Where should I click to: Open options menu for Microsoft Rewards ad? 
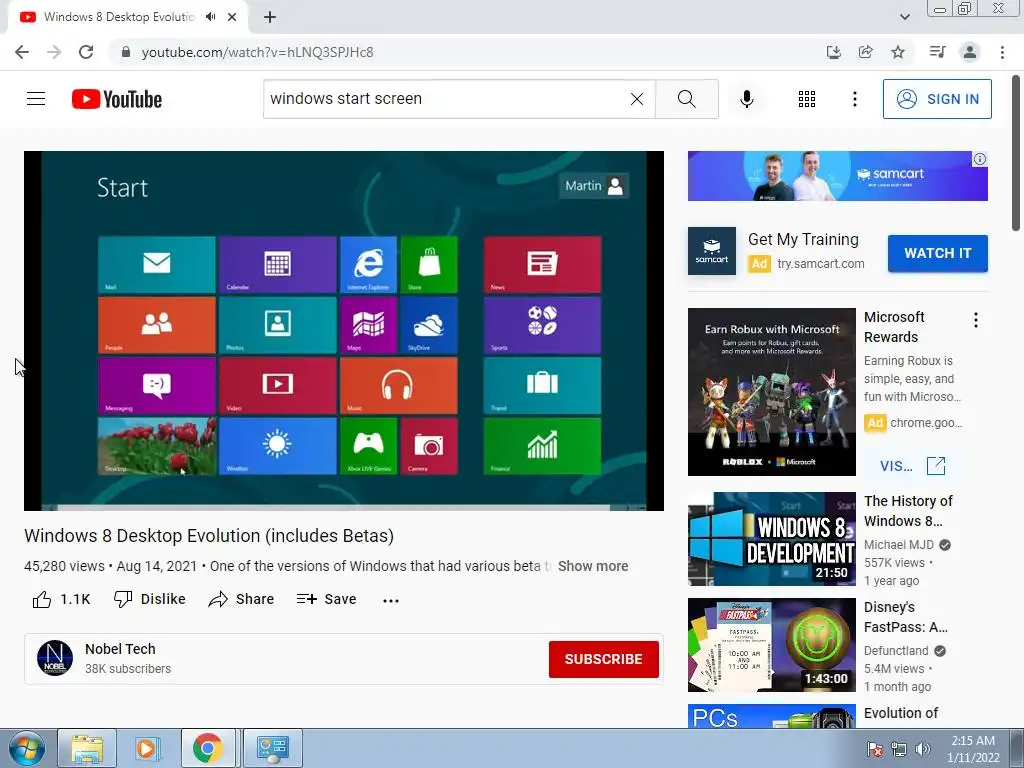[x=976, y=320]
